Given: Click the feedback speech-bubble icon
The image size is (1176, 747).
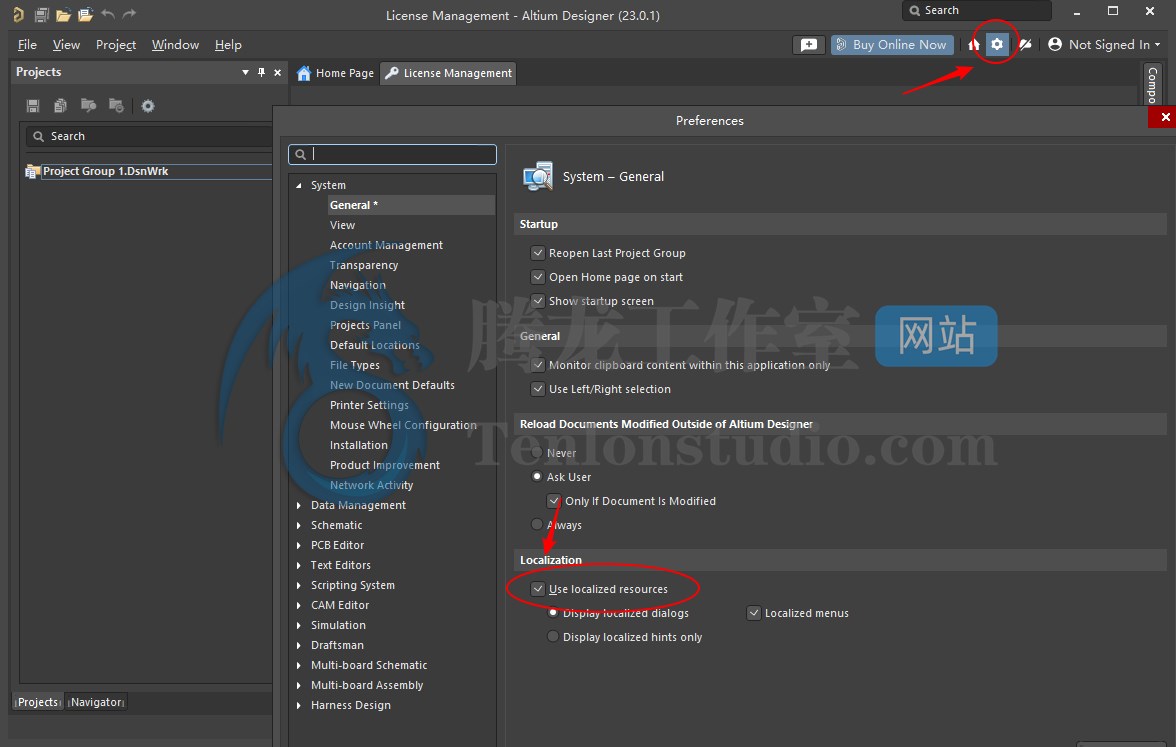Looking at the screenshot, I should 808,45.
